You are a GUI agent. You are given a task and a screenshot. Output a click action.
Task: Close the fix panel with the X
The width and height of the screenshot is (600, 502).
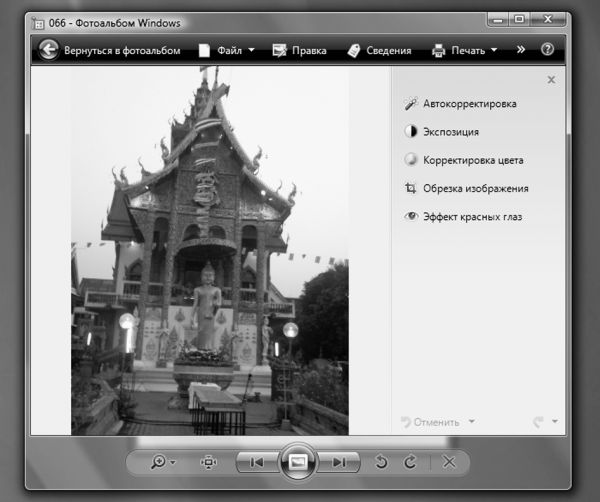pyautogui.click(x=551, y=80)
